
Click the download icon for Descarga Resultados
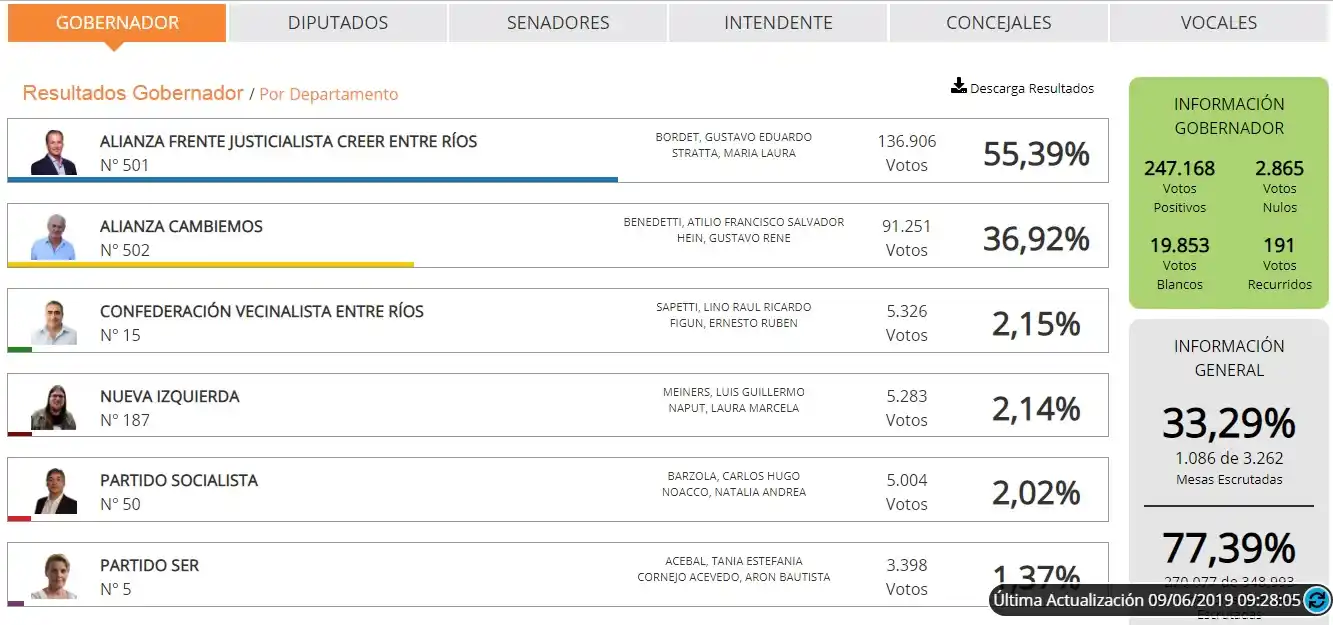pyautogui.click(x=958, y=86)
